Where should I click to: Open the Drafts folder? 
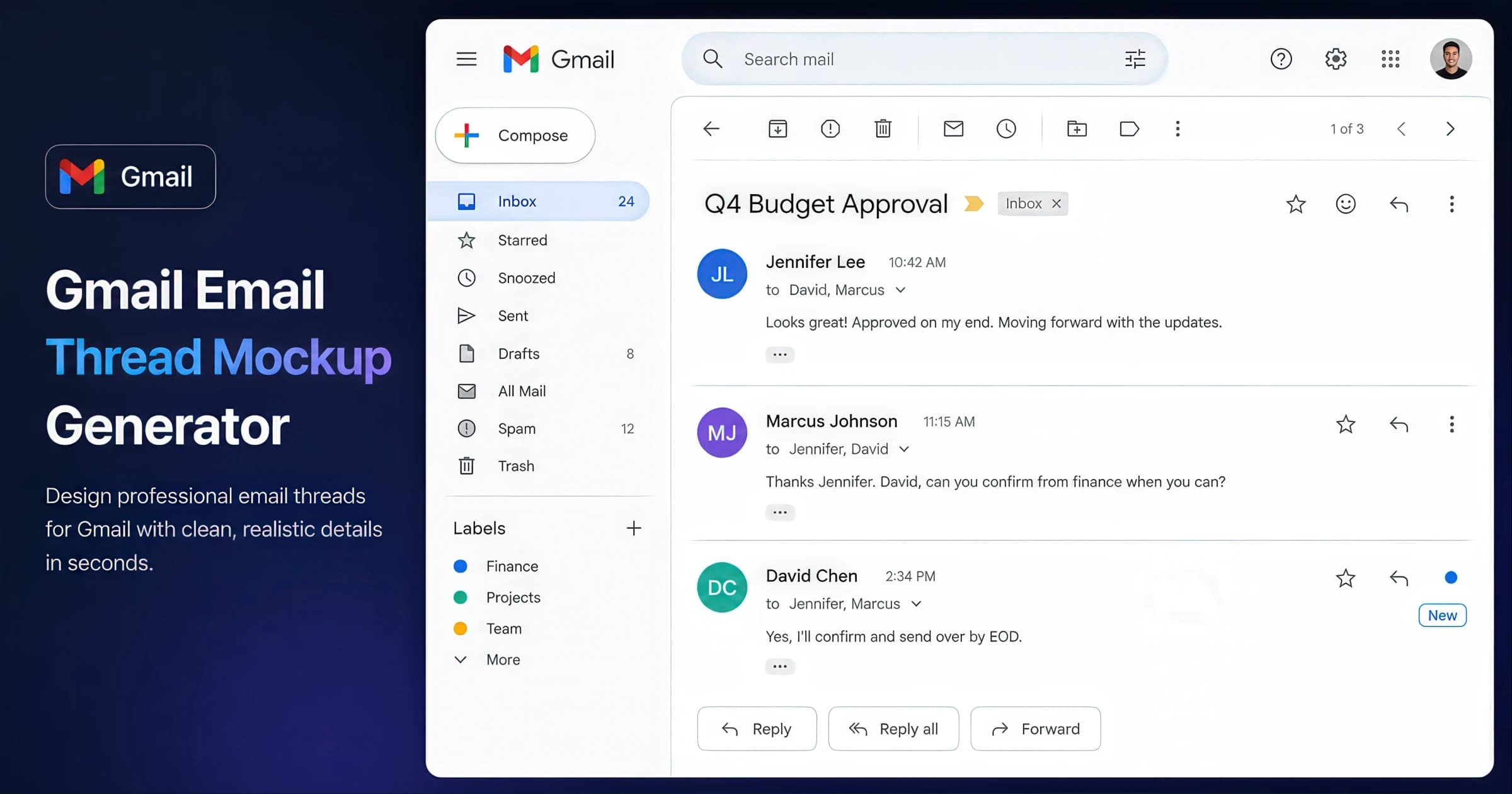(539, 354)
